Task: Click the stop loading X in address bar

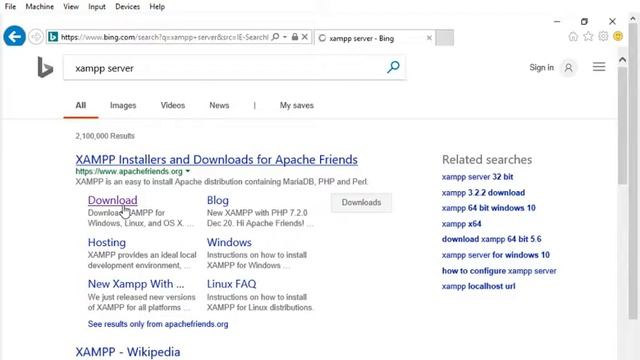Action: click(305, 37)
